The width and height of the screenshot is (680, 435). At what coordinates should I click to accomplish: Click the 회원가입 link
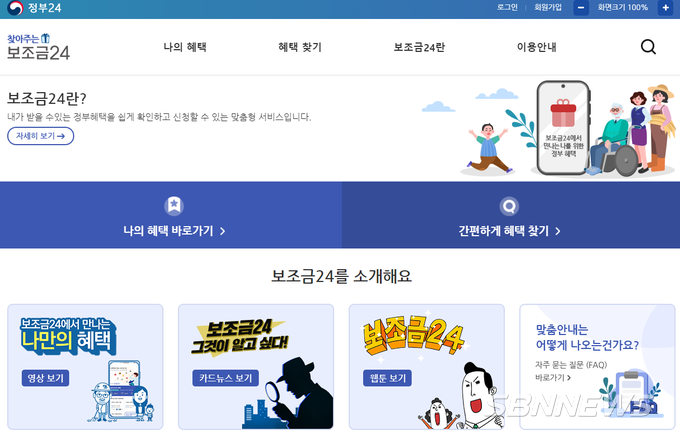point(548,7)
